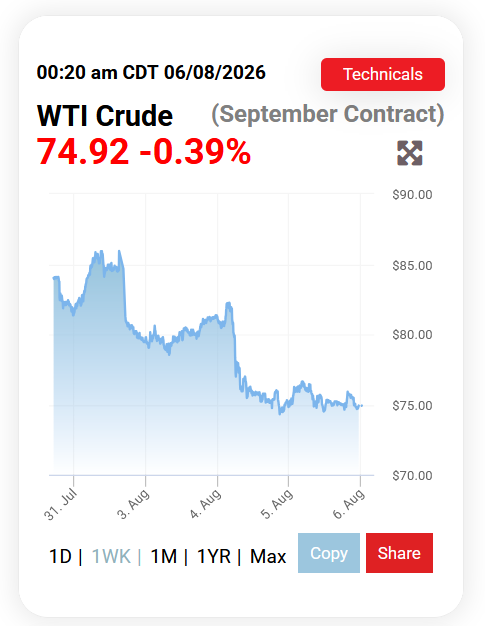Change chart range to 1M

[163, 556]
